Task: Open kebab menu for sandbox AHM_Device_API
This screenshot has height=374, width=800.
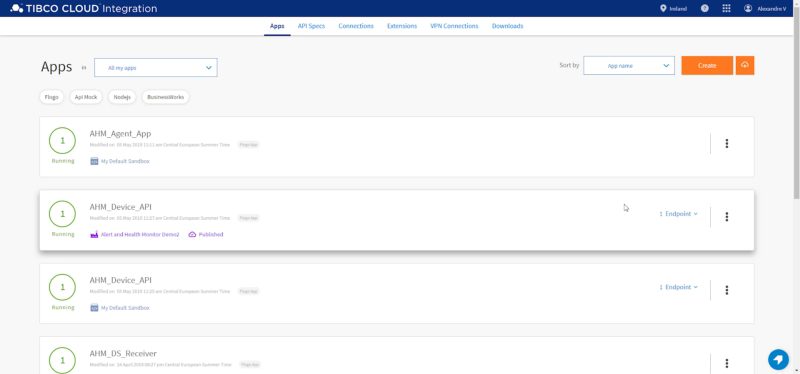Action: 727,290
